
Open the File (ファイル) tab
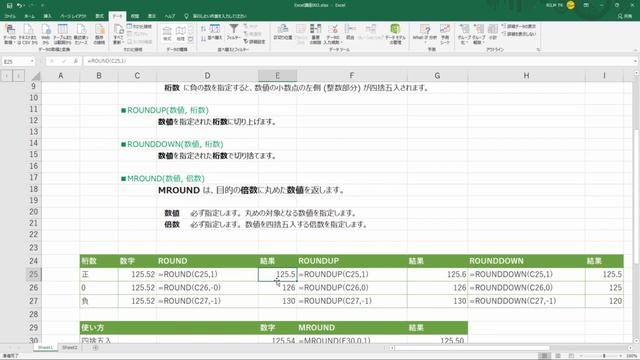click(x=10, y=16)
